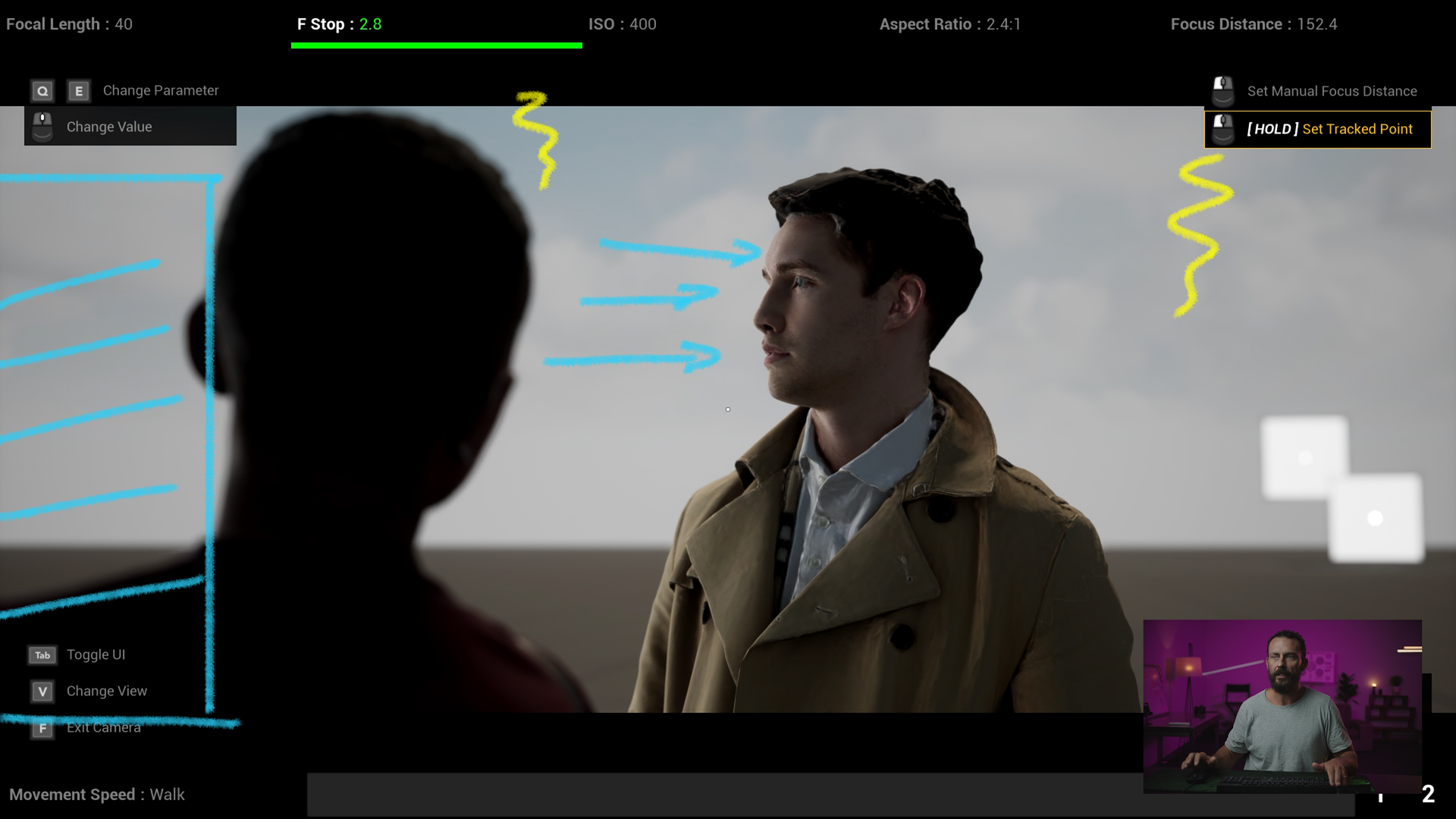Click the center focus reticle dot

click(728, 409)
